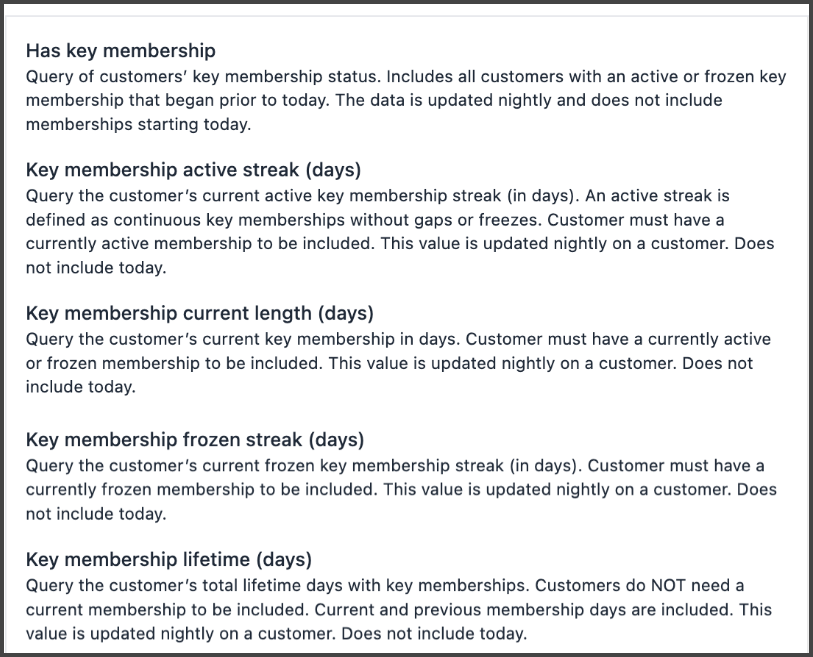Click the "Key membership lifetime (days)" heading
The height and width of the screenshot is (657, 813).
coord(168,559)
